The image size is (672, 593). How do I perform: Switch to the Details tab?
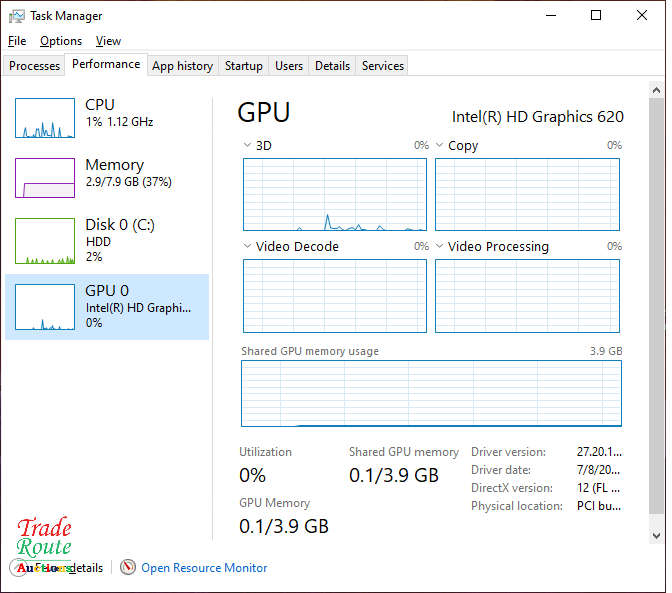[332, 66]
